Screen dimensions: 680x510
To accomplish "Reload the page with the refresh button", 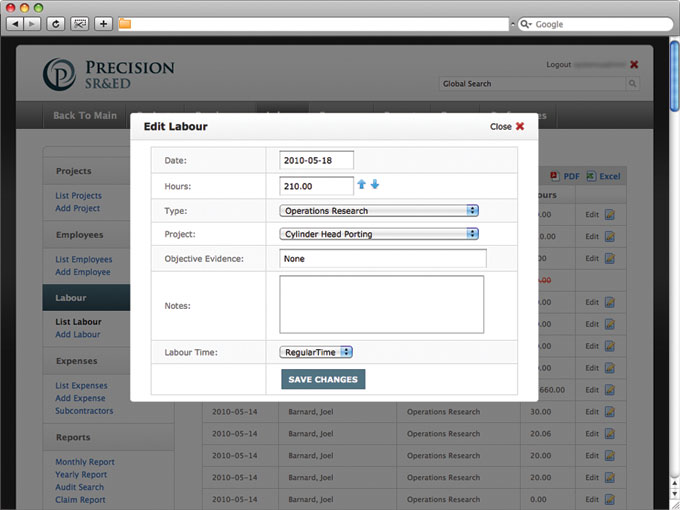I will click(x=56, y=24).
